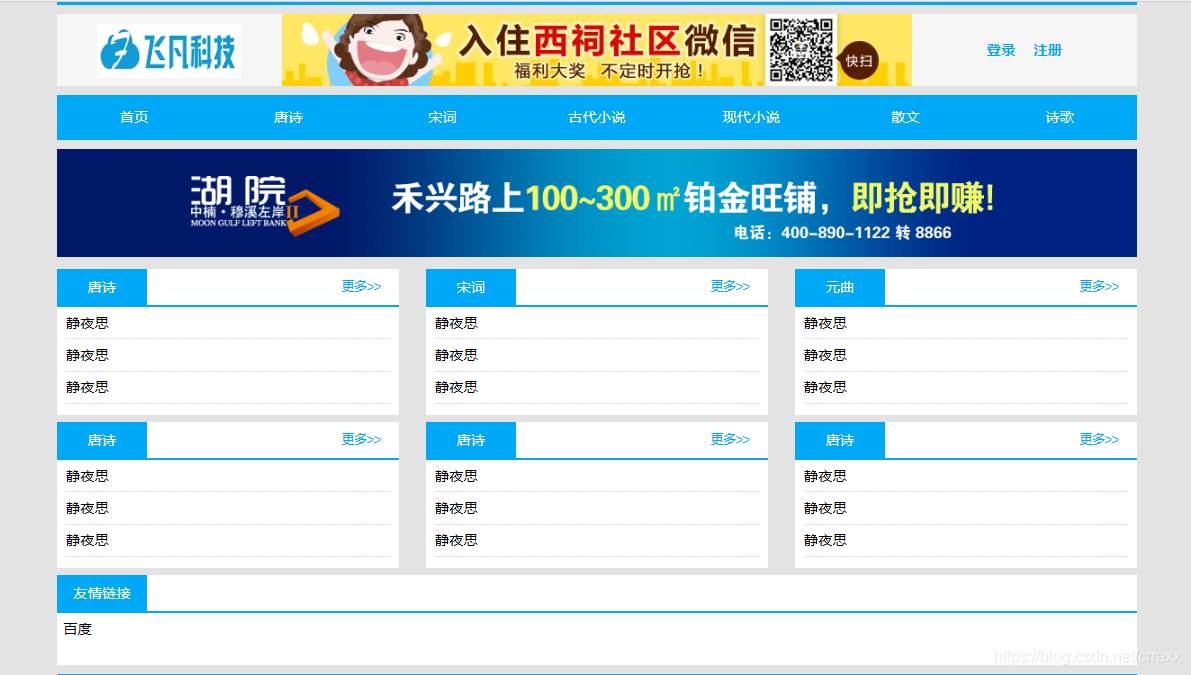Click the QR code in the top banner
The width and height of the screenshot is (1191, 675).
801,50
